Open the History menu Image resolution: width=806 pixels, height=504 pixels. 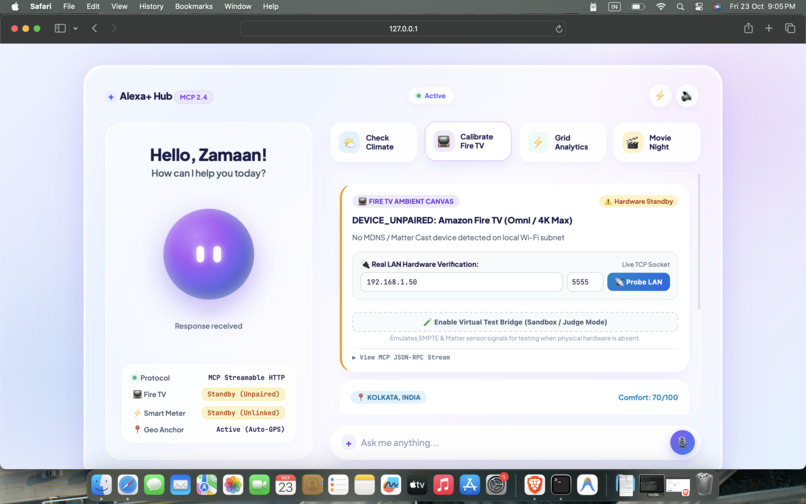pos(151,7)
